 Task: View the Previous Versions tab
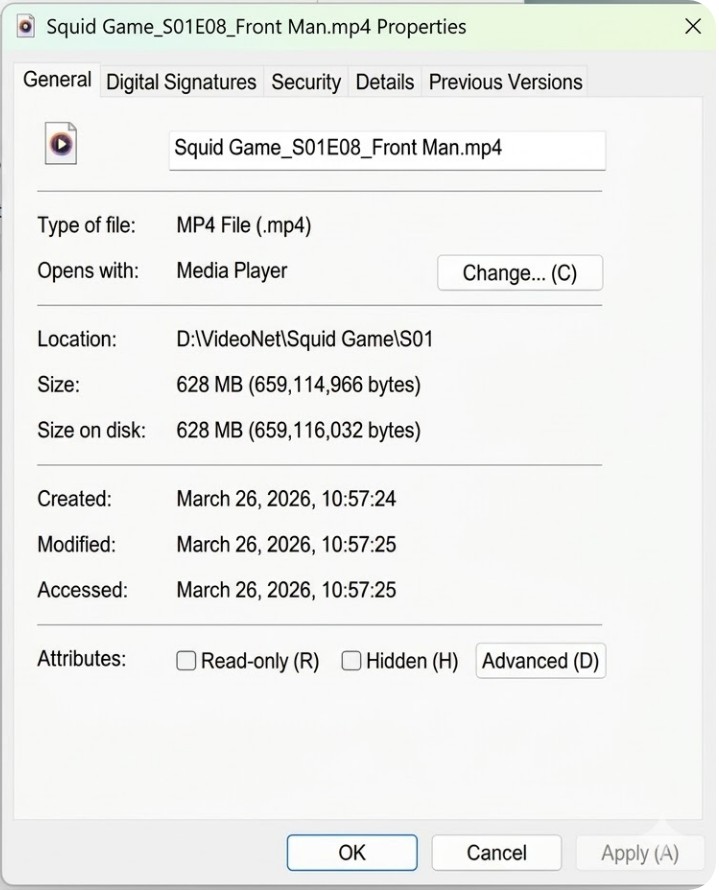click(x=505, y=82)
